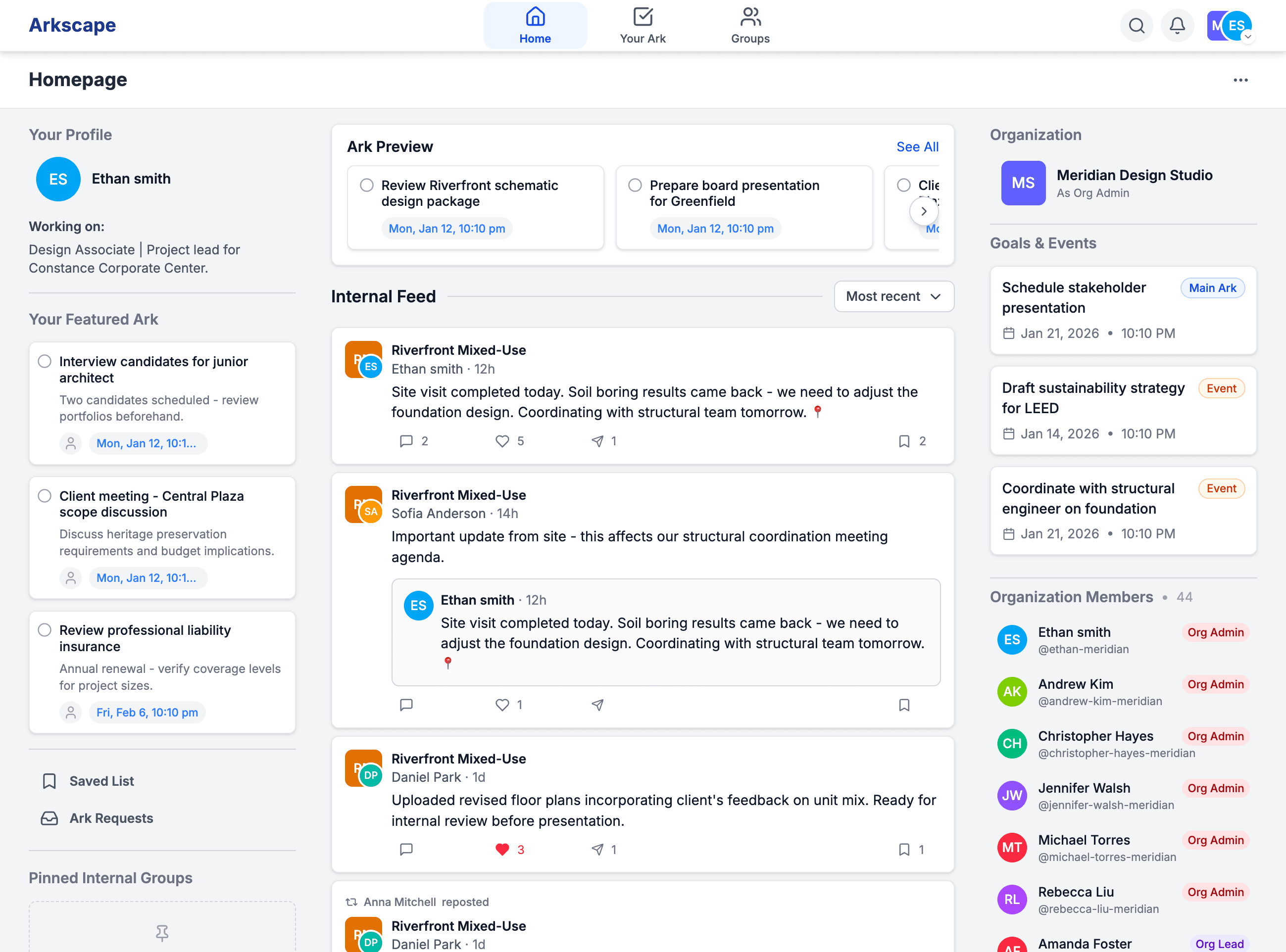
Task: Open the search icon in header
Action: point(1136,25)
